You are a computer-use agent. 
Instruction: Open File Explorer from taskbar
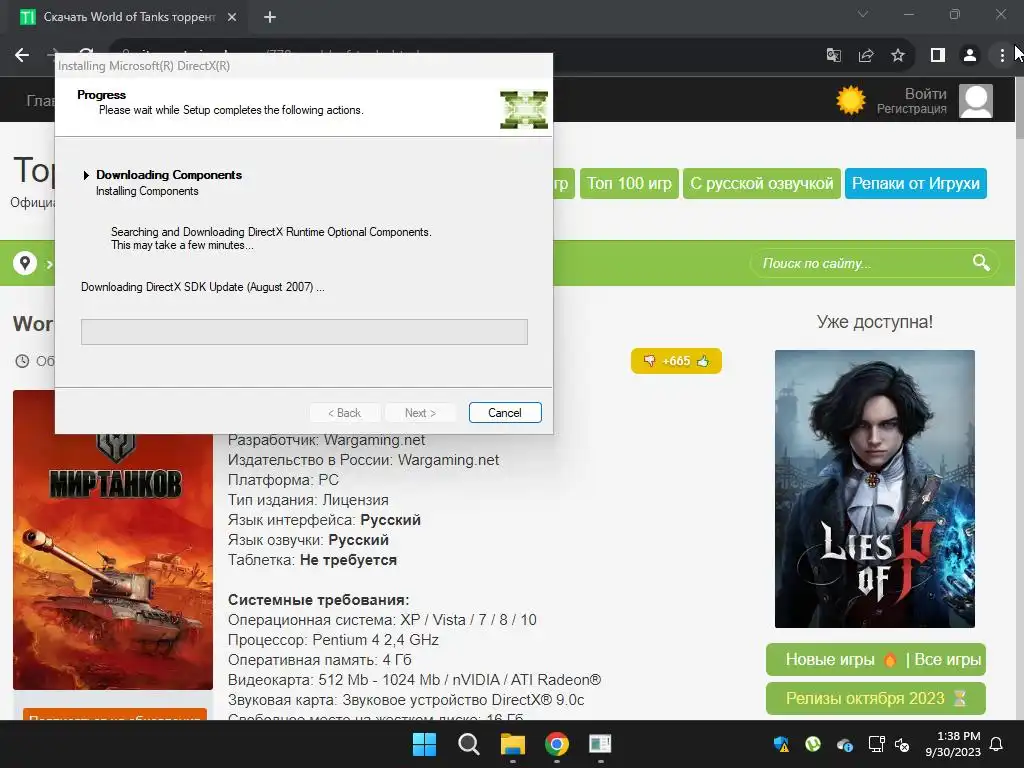click(x=513, y=744)
